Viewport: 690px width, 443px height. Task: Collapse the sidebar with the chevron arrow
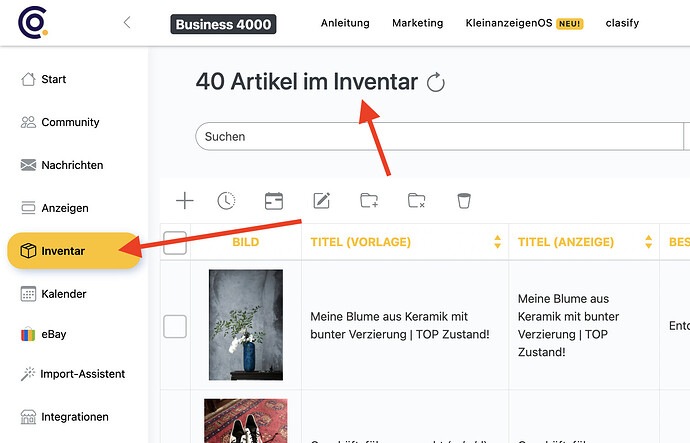coord(126,23)
